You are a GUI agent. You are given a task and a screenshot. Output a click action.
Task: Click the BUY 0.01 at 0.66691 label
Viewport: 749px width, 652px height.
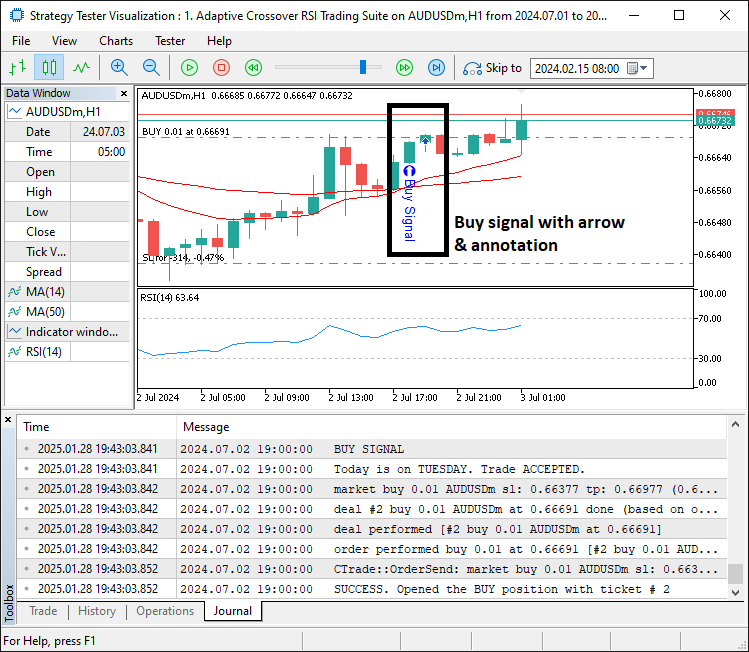coord(186,131)
